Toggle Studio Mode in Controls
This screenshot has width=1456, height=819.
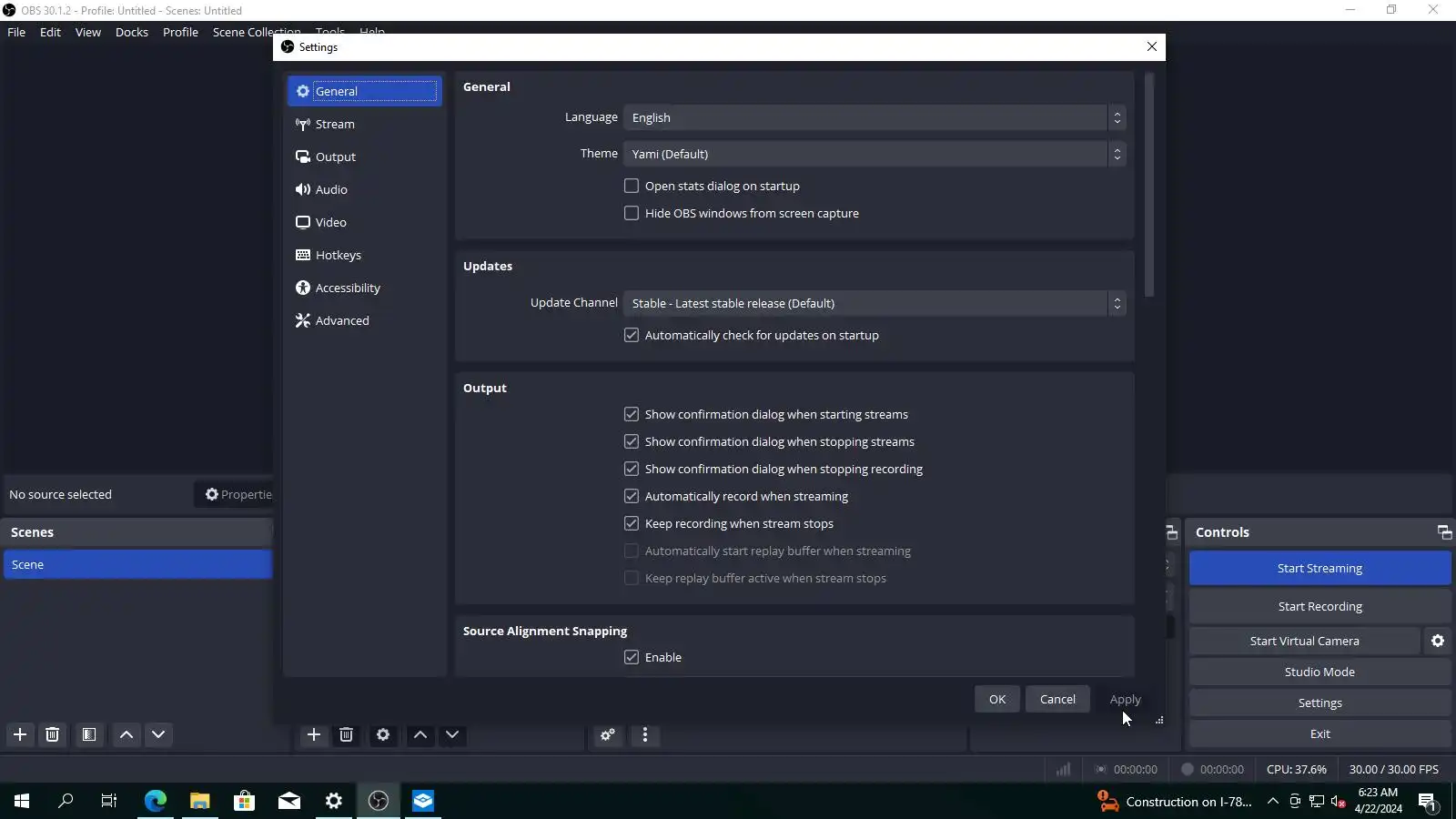point(1319,672)
